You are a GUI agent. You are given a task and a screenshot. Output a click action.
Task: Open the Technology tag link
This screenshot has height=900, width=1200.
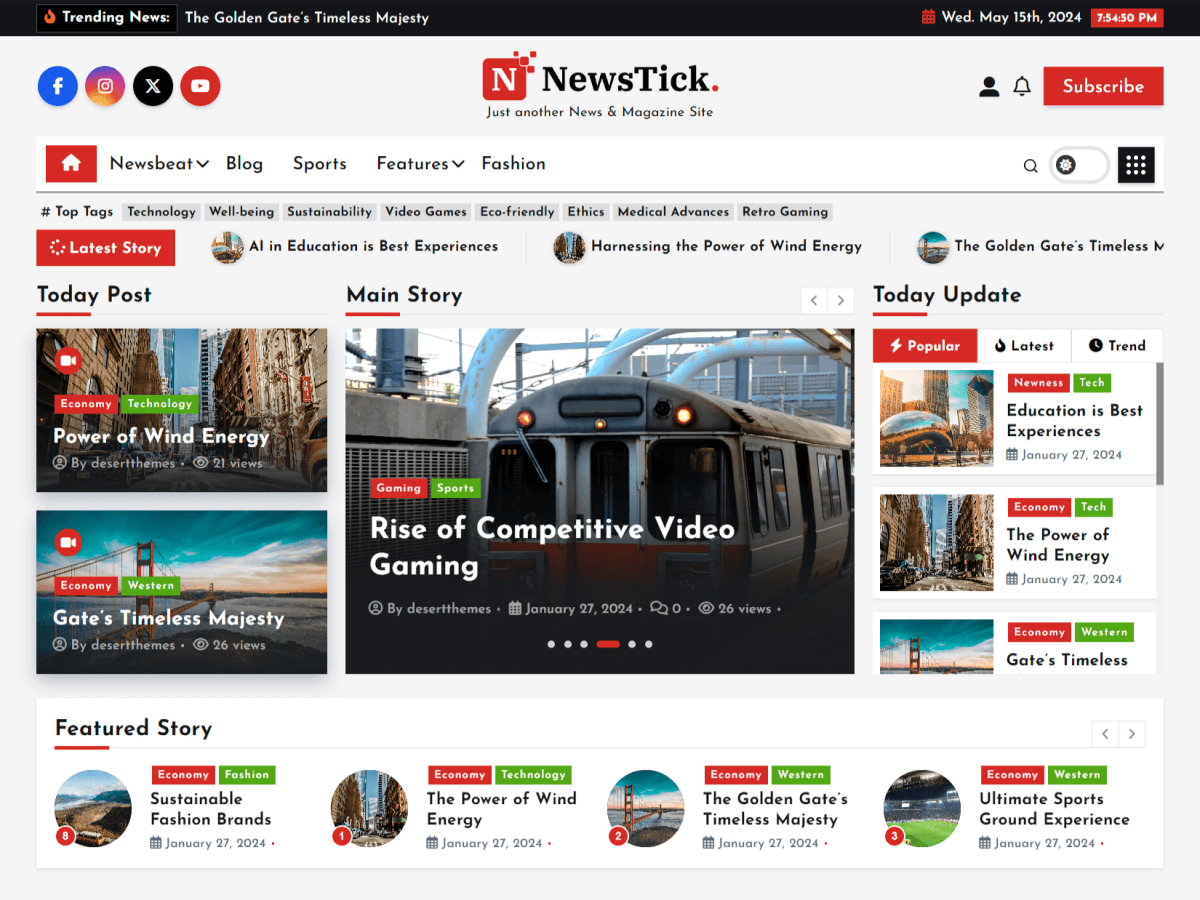tap(161, 211)
